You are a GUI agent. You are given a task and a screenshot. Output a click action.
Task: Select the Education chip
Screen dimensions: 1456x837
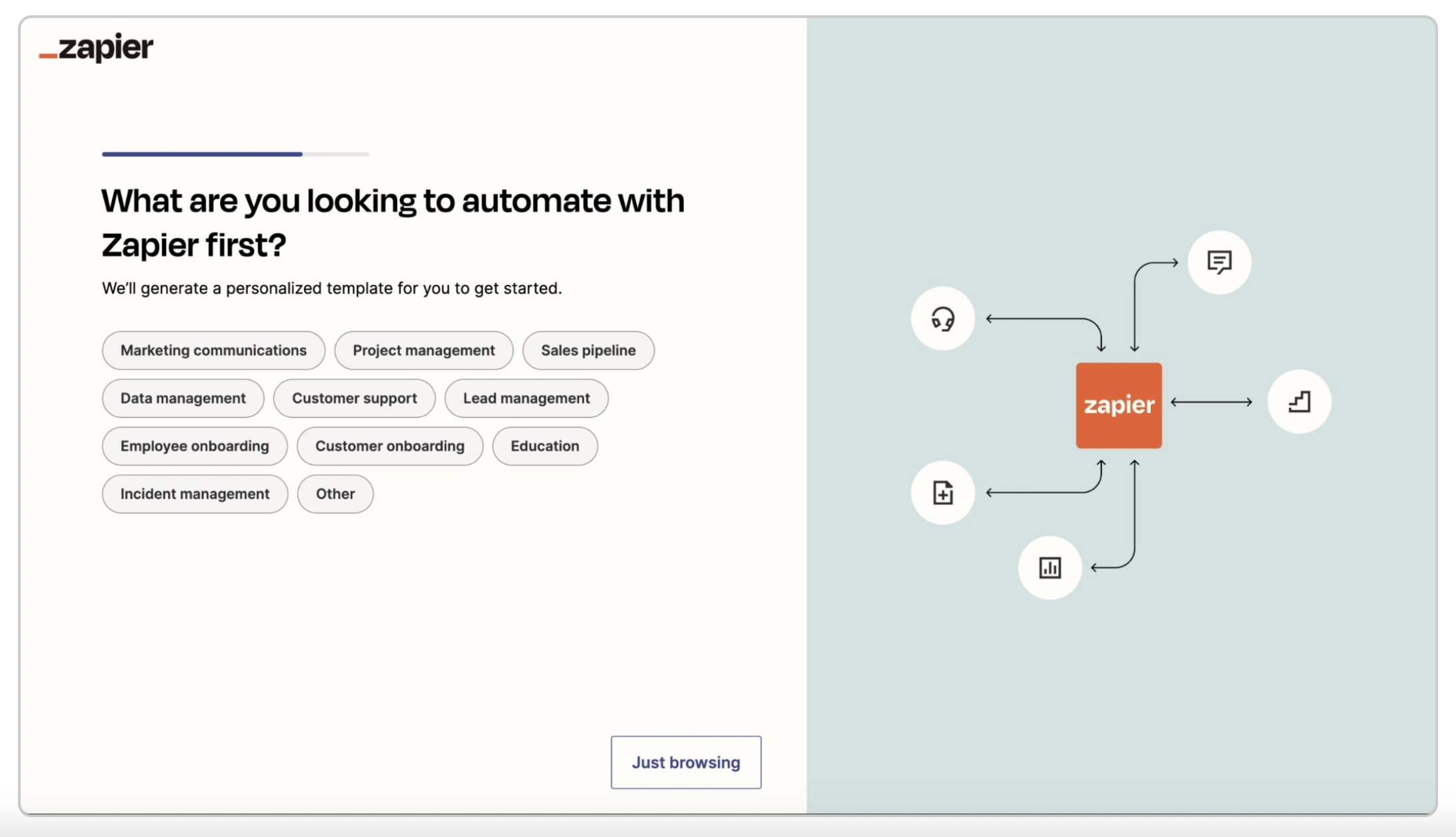point(545,446)
